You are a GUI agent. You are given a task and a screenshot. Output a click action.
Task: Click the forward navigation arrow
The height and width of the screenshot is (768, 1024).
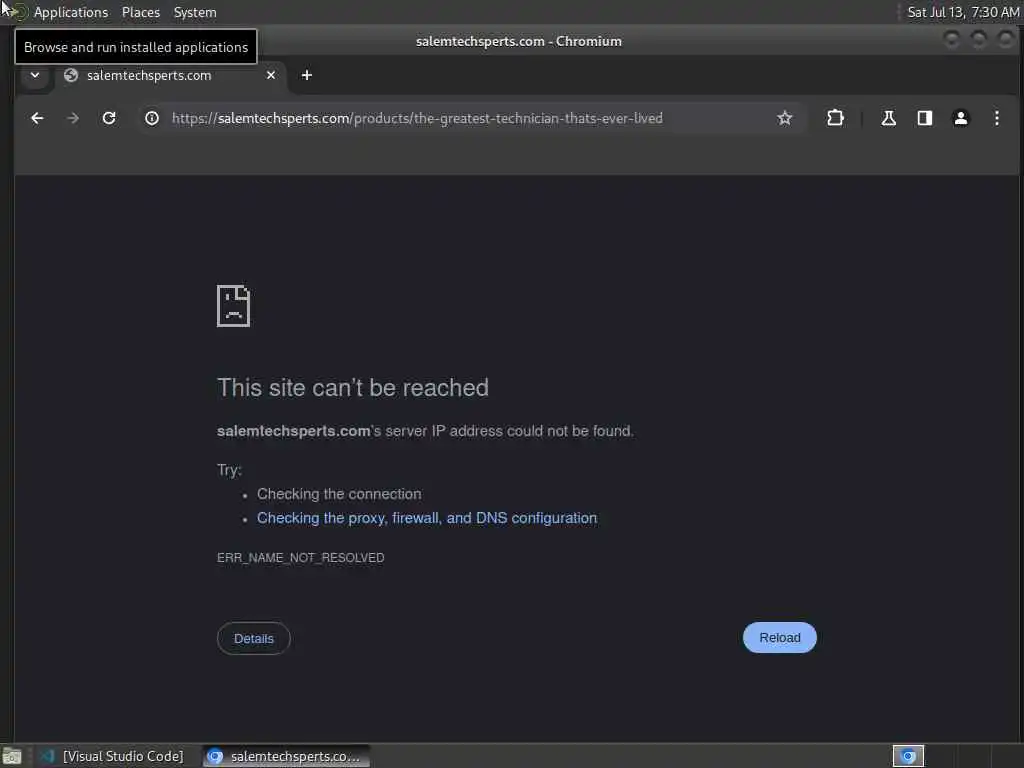(x=73, y=118)
